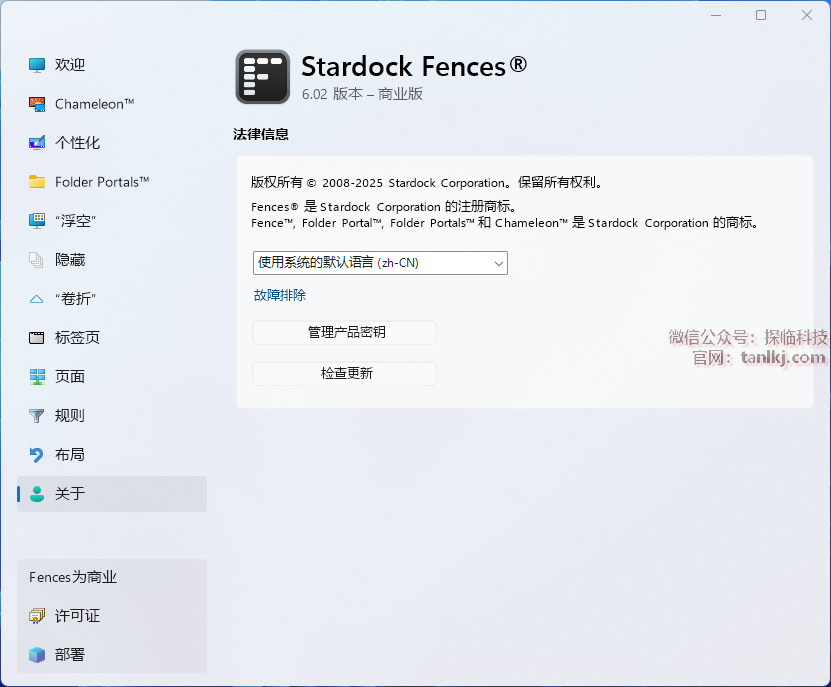The height and width of the screenshot is (687, 831).
Task: Maximize the Fences settings window
Action: [761, 15]
